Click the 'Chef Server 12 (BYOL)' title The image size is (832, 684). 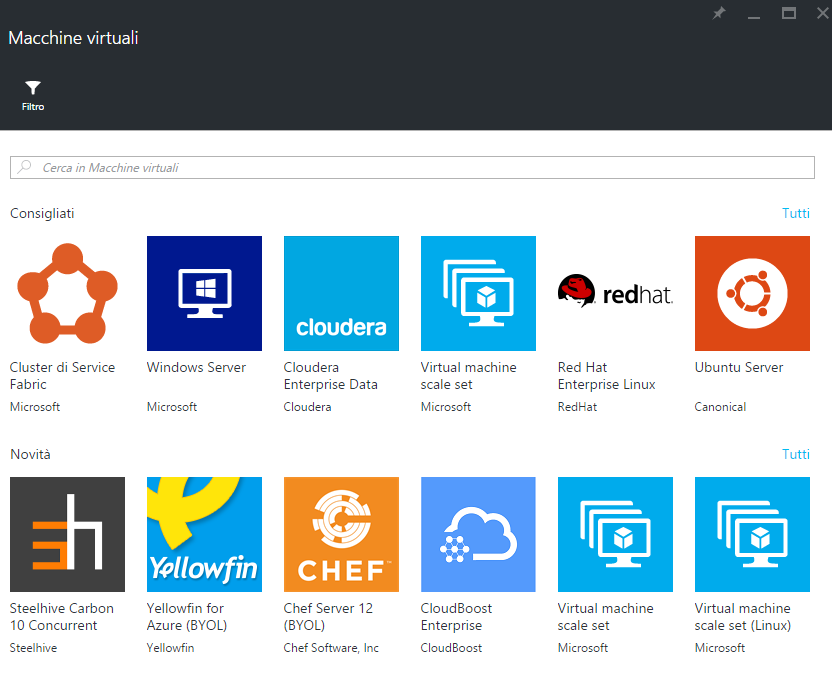coord(328,617)
